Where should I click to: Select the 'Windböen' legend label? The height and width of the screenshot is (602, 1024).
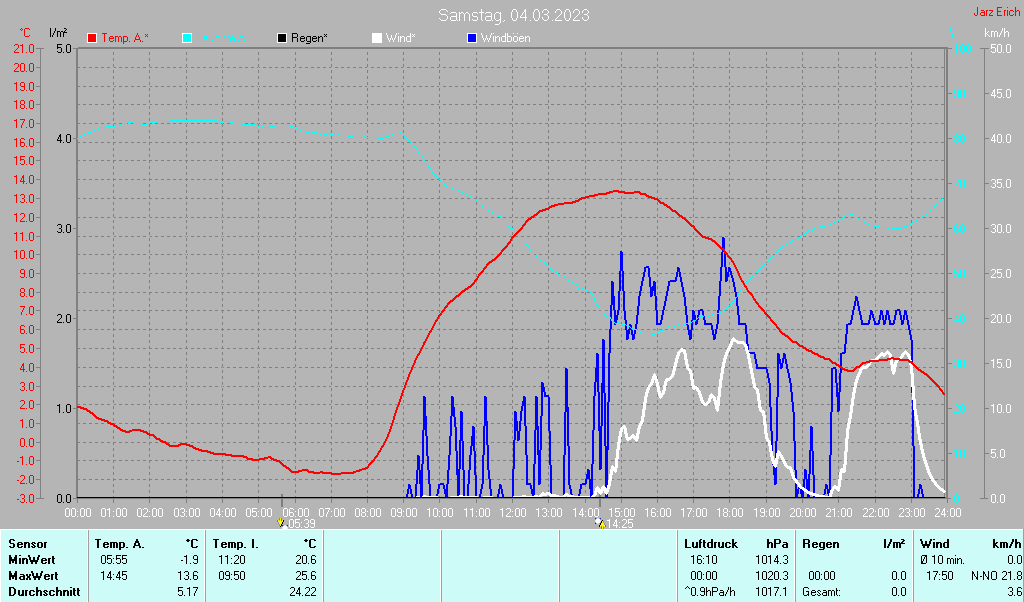coord(505,39)
